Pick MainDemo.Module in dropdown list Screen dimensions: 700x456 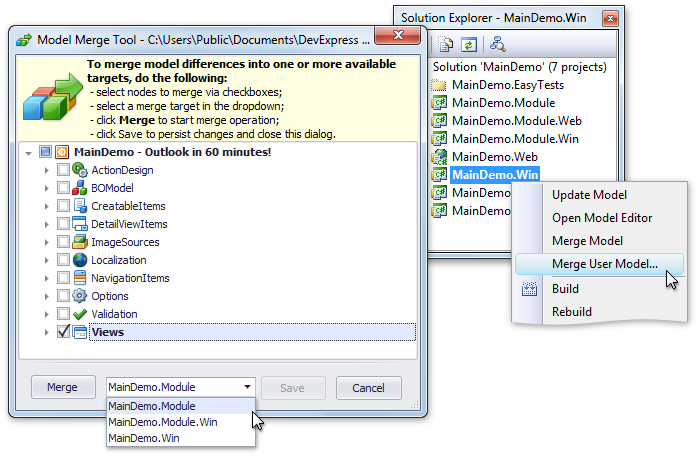tap(181, 406)
